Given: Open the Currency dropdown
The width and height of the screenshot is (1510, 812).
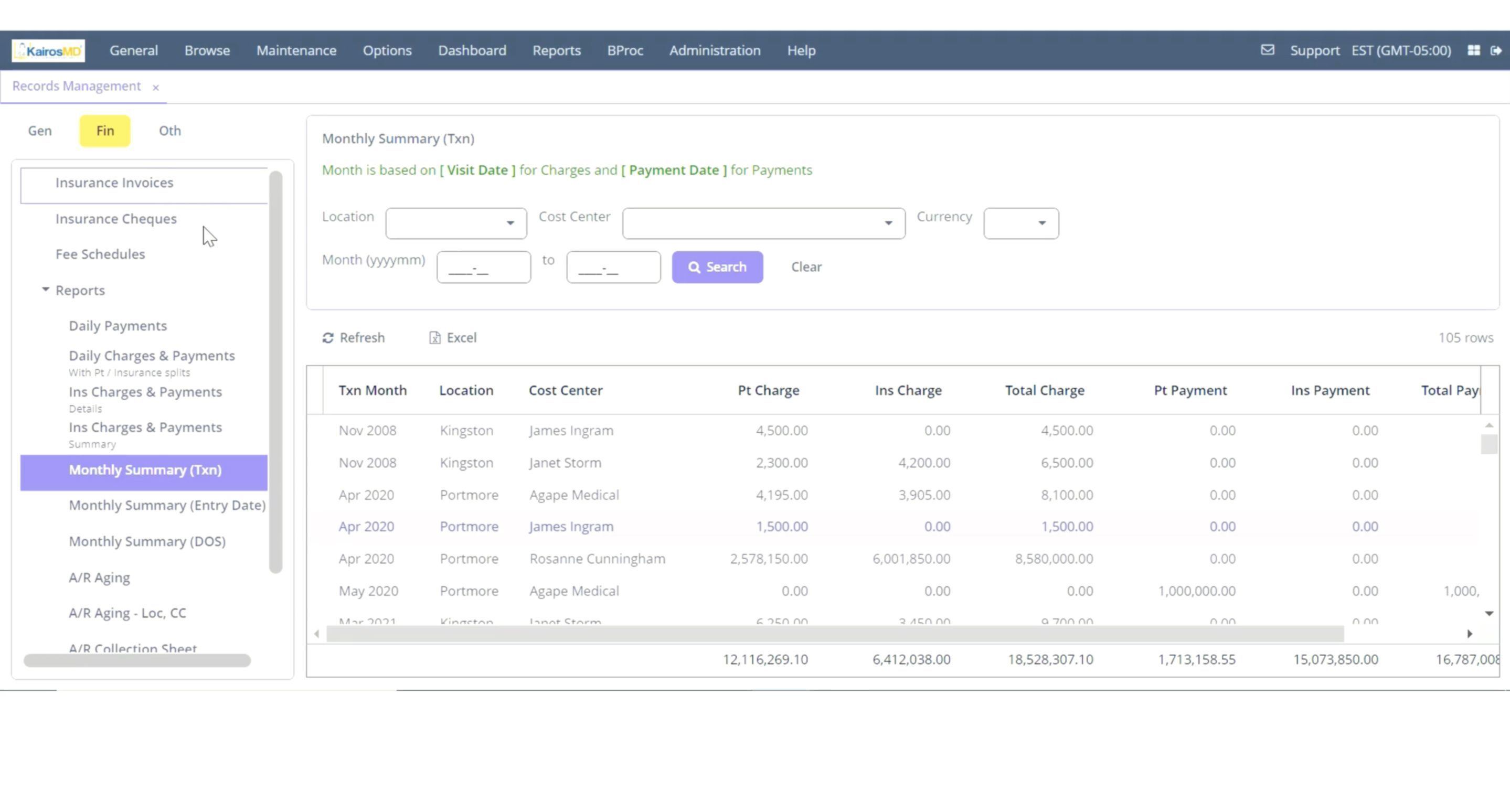Looking at the screenshot, I should tap(1020, 223).
